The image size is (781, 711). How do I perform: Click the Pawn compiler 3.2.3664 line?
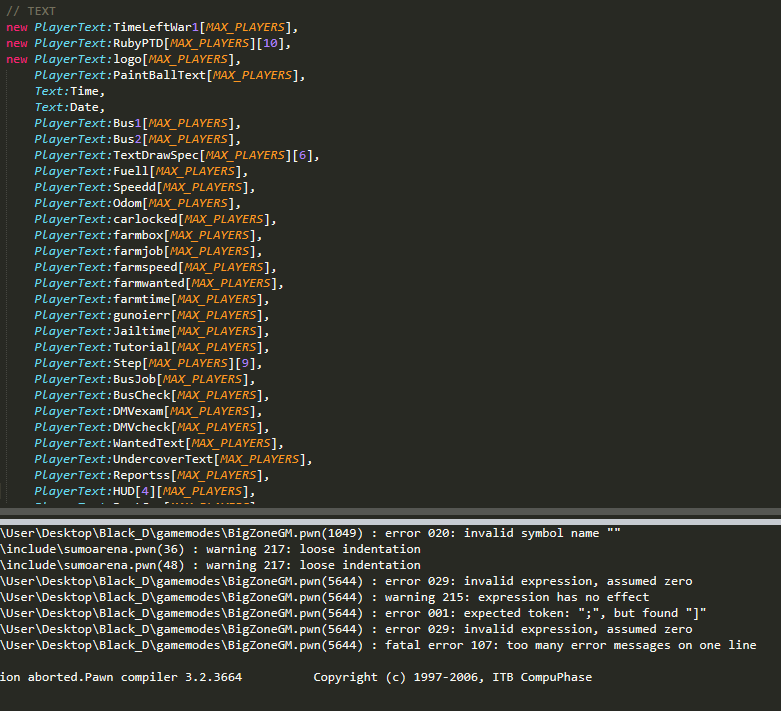pos(296,677)
